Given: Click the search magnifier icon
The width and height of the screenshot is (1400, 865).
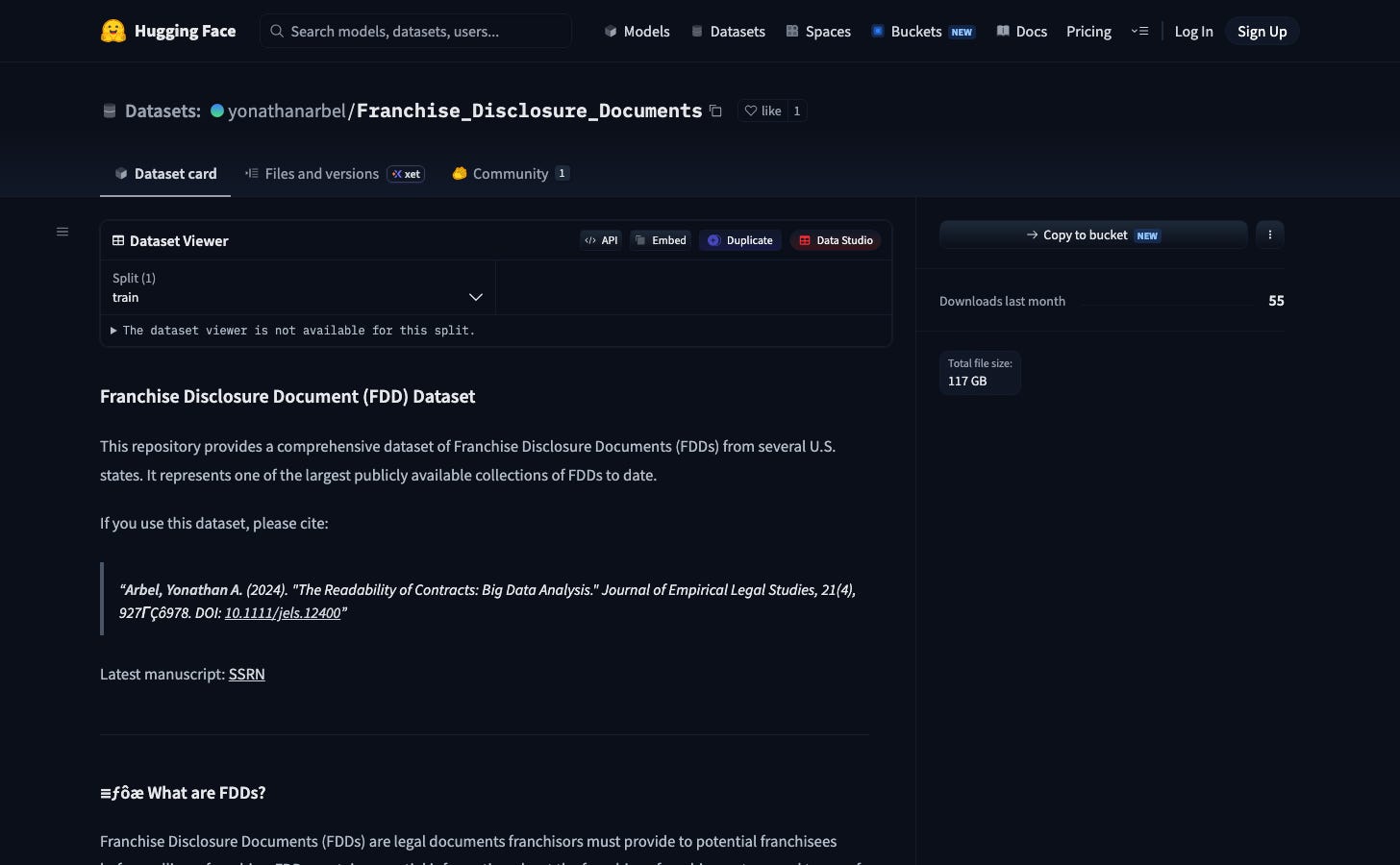Looking at the screenshot, I should tap(277, 31).
